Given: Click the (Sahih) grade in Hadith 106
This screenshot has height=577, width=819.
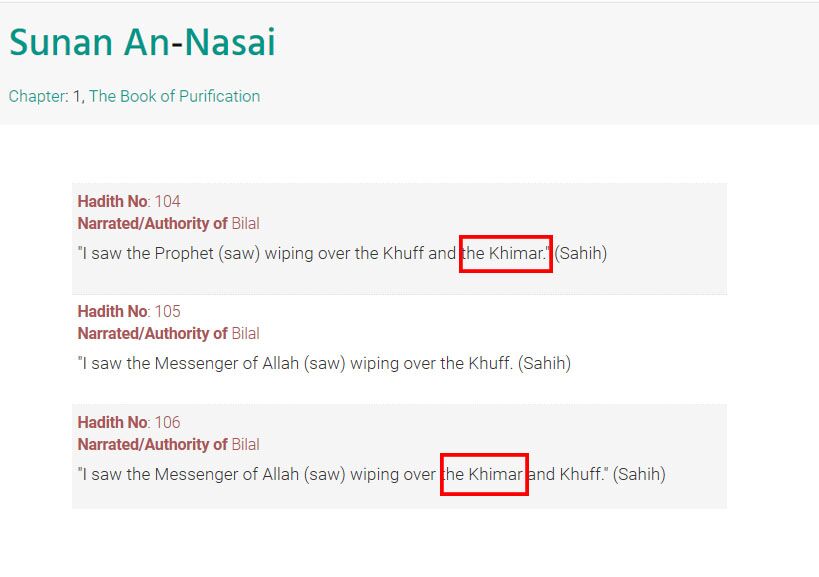Looking at the screenshot, I should coord(639,475).
